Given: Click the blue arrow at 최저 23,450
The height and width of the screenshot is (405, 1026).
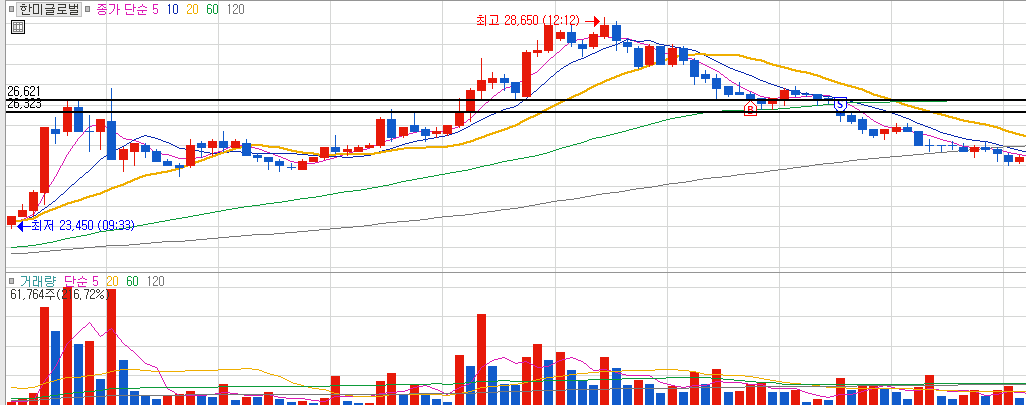Looking at the screenshot, I should (21, 226).
